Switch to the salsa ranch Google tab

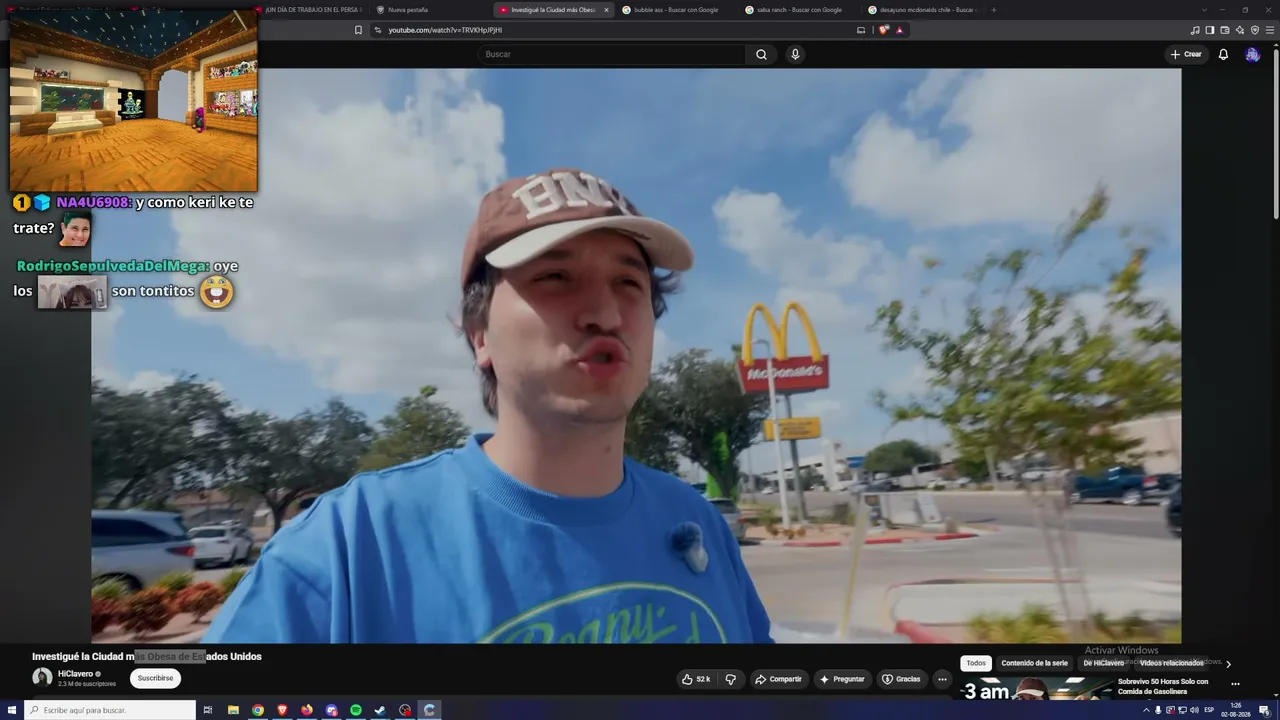(x=800, y=10)
